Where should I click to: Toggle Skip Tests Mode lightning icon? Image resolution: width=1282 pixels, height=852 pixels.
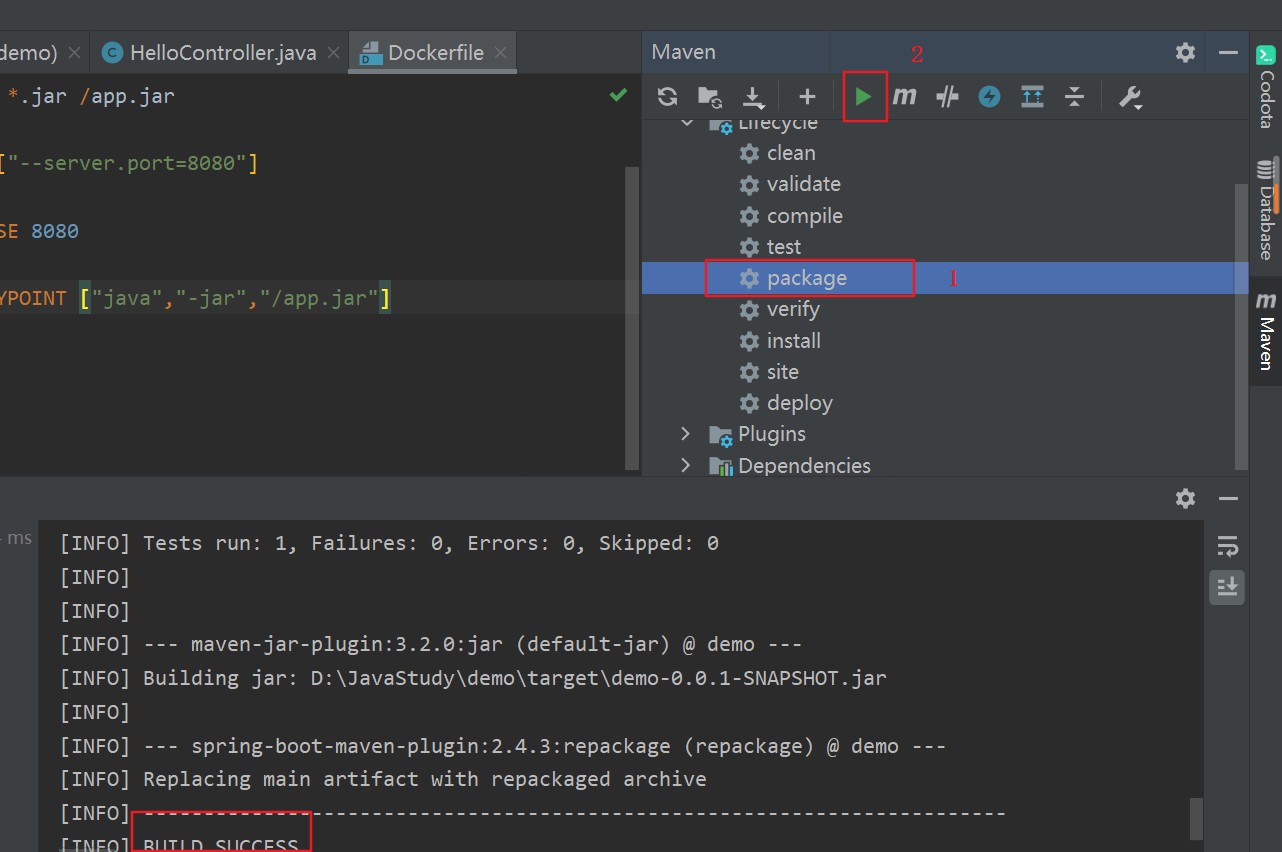pyautogui.click(x=989, y=96)
